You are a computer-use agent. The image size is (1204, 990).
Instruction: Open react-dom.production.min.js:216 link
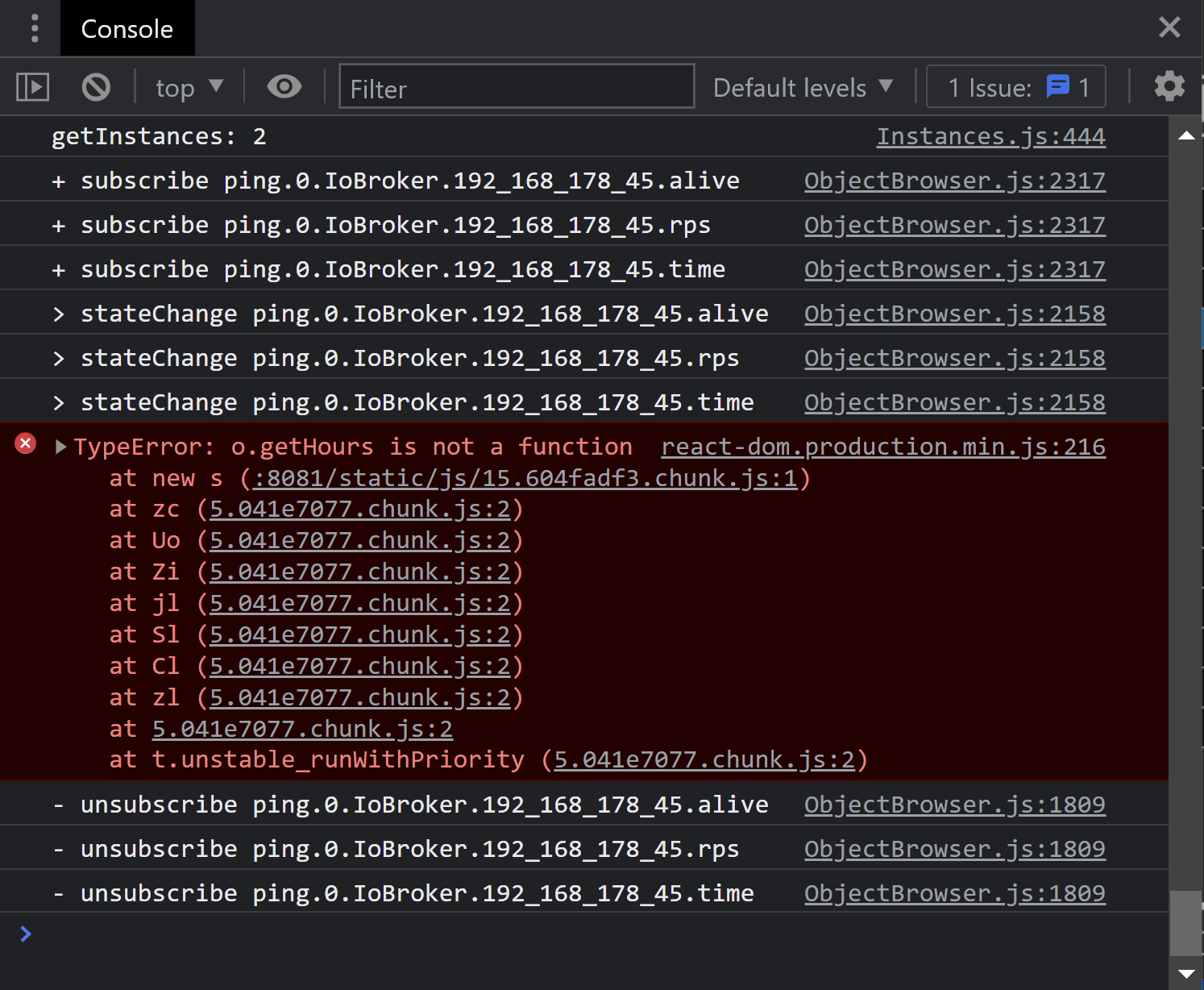click(883, 447)
